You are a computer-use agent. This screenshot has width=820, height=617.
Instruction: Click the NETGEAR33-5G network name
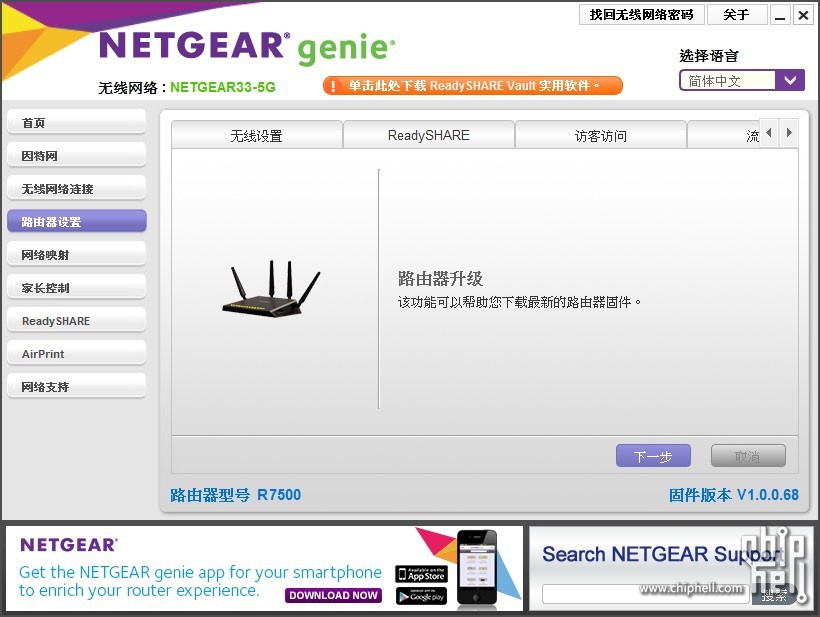click(223, 87)
